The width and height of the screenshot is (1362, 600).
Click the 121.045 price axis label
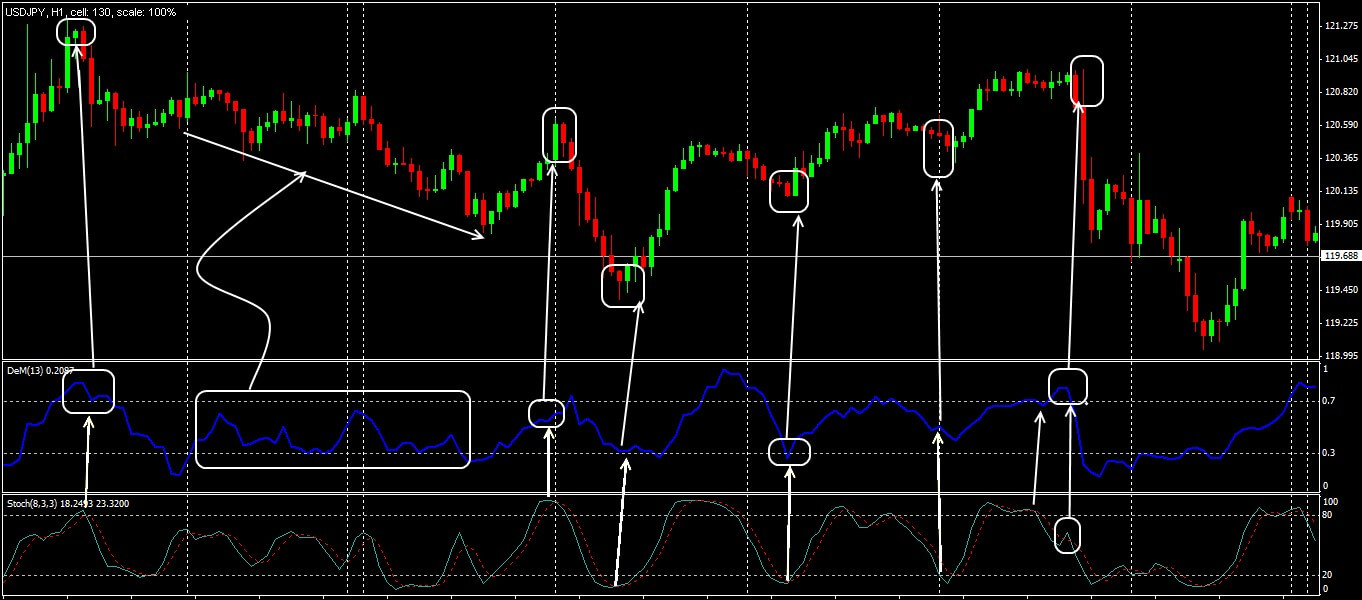click(x=1340, y=59)
